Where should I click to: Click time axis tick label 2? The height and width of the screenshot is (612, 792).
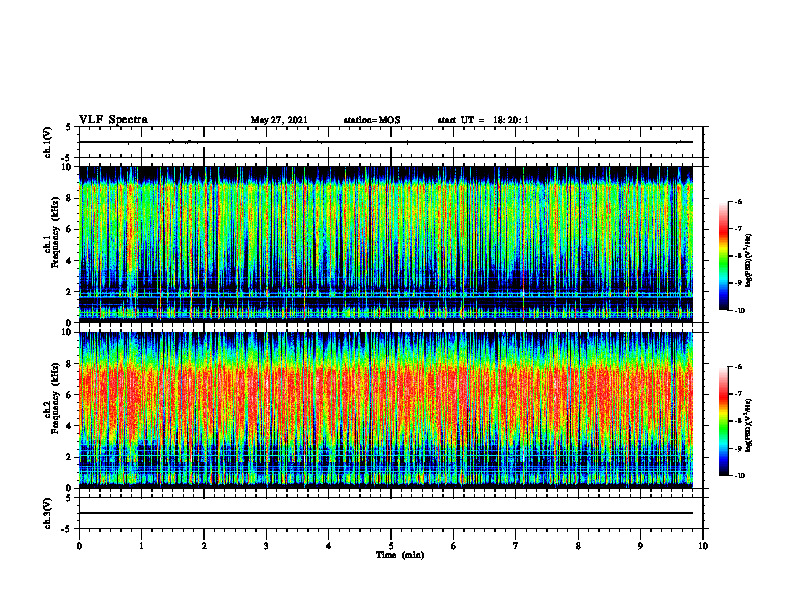click(204, 546)
